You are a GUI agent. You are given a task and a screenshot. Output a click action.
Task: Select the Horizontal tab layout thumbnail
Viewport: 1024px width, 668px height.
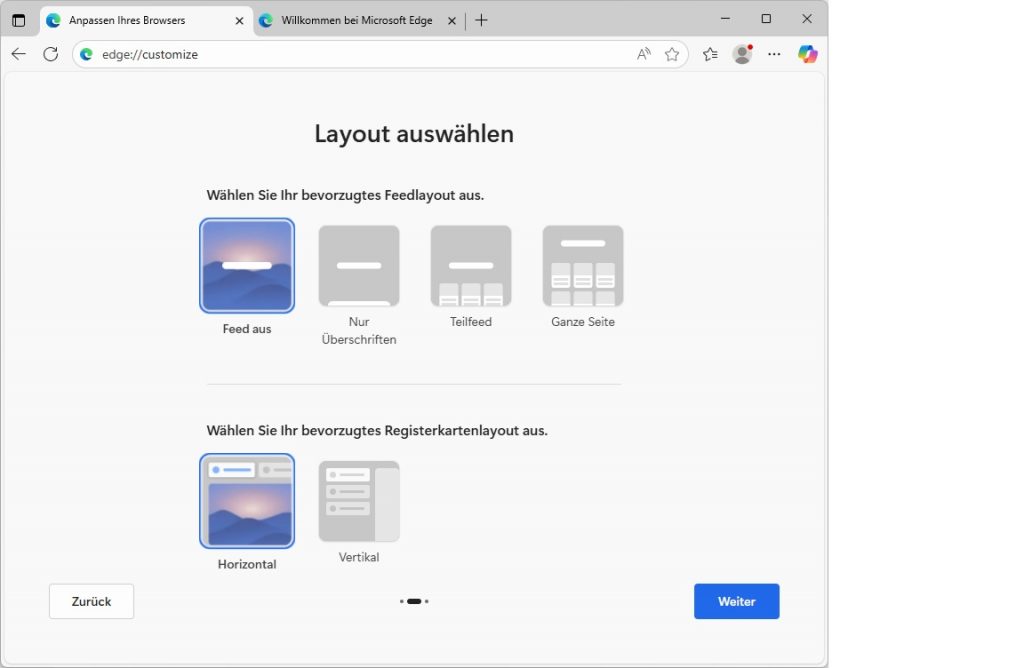pos(247,501)
